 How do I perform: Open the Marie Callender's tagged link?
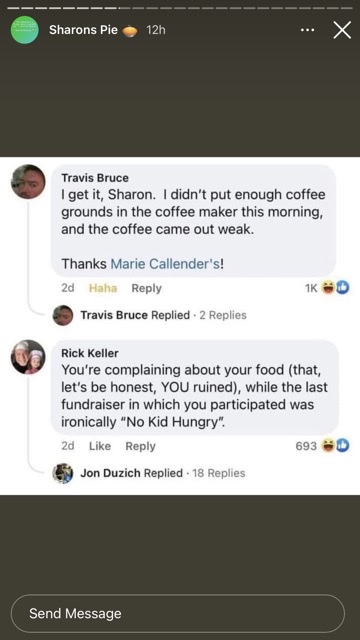pos(166,264)
